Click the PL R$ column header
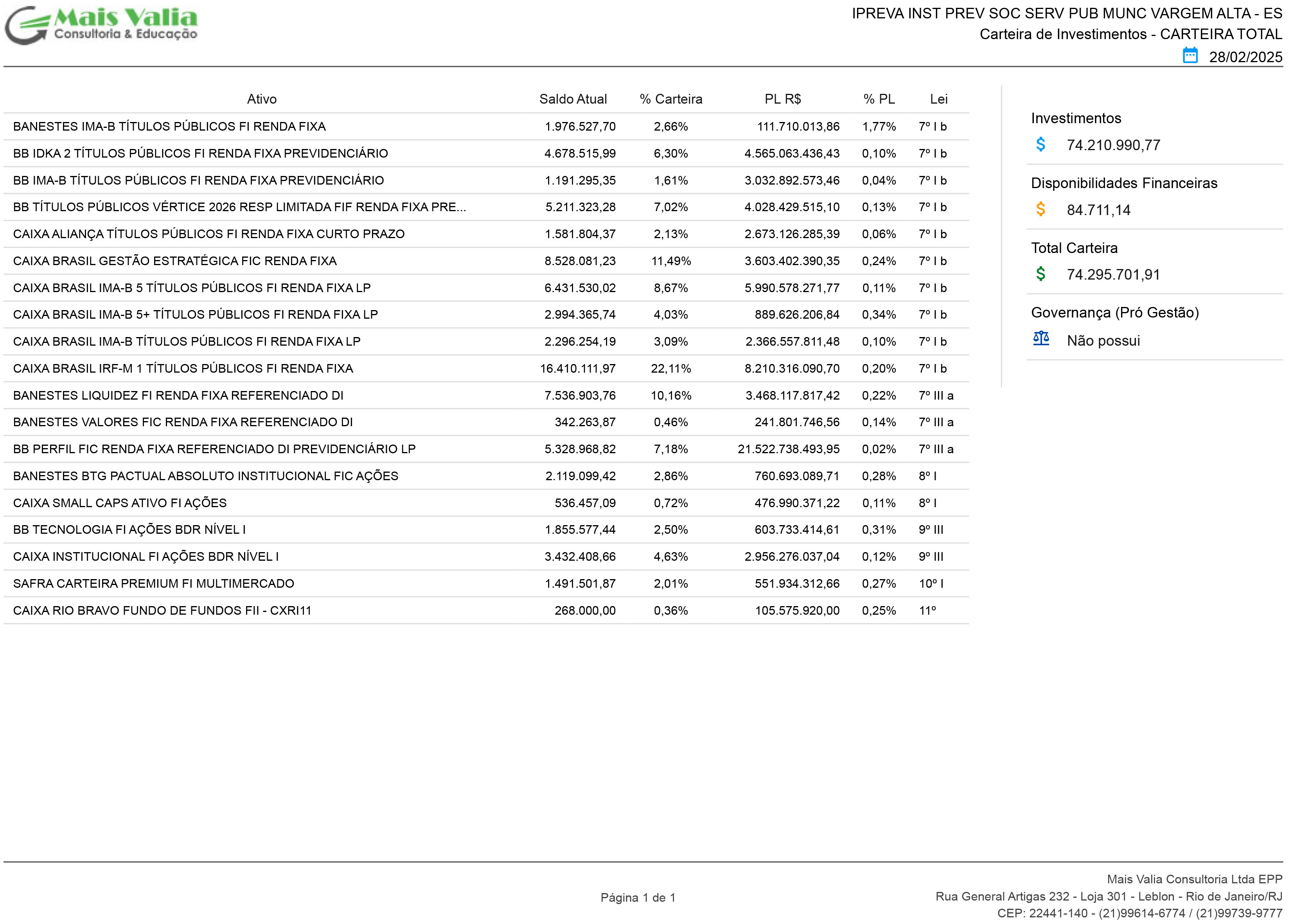The height and width of the screenshot is (924, 1310). (x=783, y=99)
